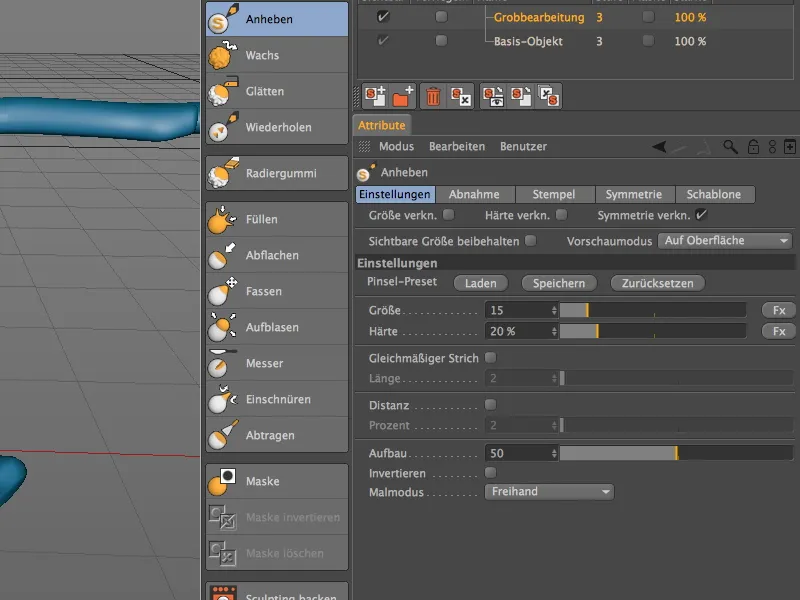Enable the Invertieren checkbox

[490, 472]
